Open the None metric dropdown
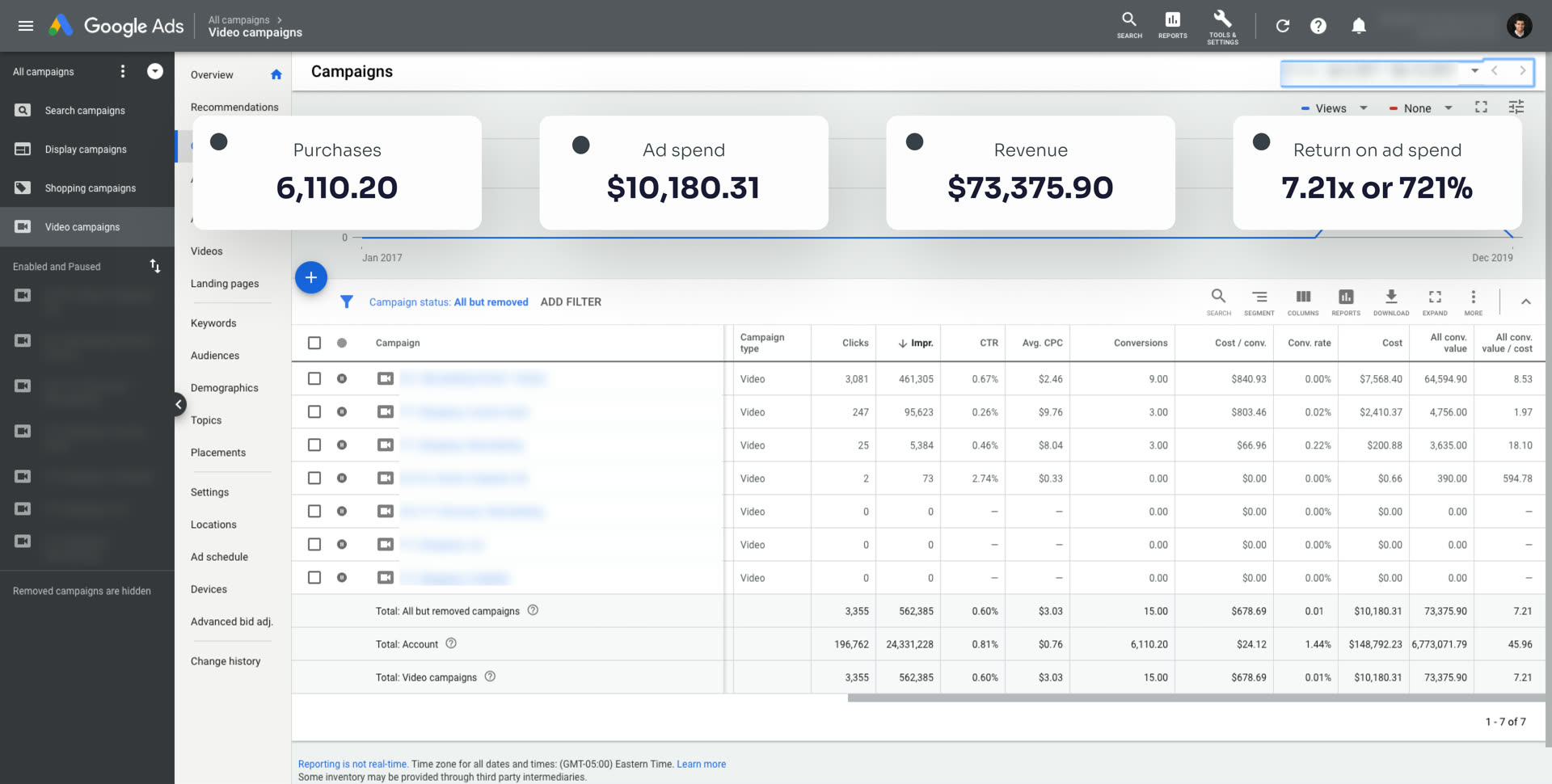The height and width of the screenshot is (784, 1552). point(1421,108)
